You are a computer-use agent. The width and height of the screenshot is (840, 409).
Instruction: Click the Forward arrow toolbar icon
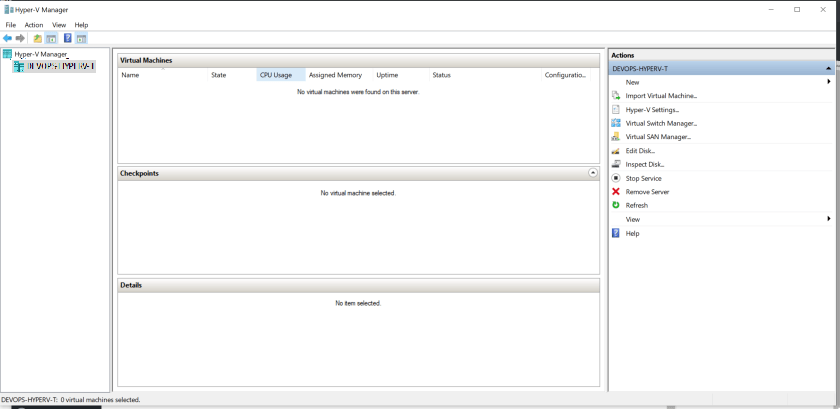point(20,38)
